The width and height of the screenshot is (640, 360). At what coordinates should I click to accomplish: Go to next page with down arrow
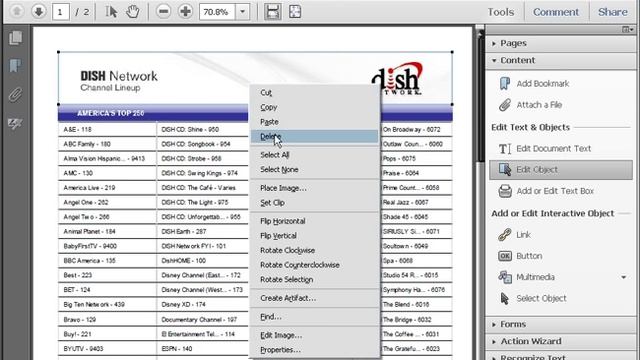click(x=39, y=11)
